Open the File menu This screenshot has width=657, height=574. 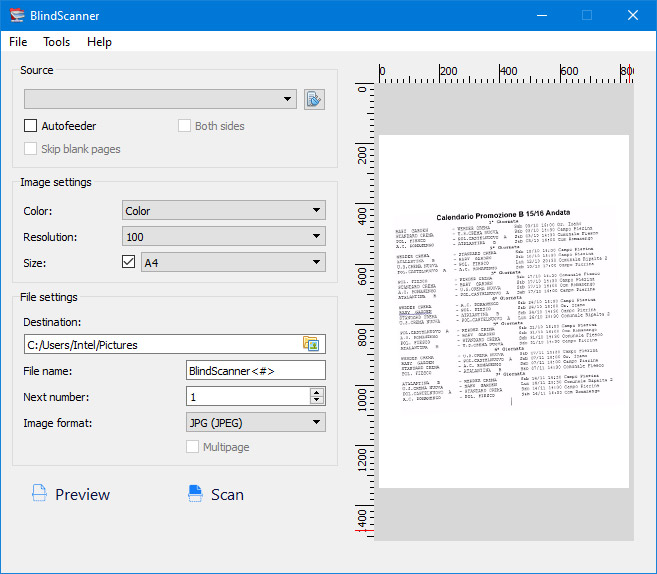[18, 42]
